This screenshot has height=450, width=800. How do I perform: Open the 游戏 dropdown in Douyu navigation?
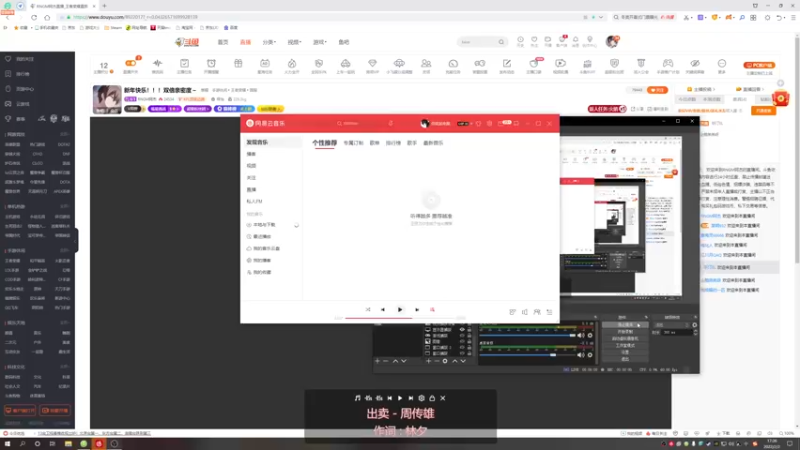[x=319, y=42]
